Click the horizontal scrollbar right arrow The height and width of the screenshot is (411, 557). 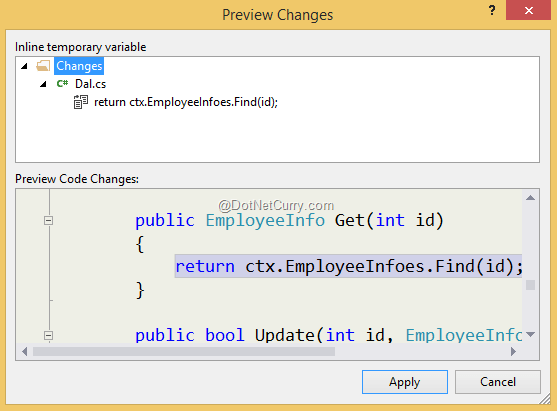[x=513, y=352]
